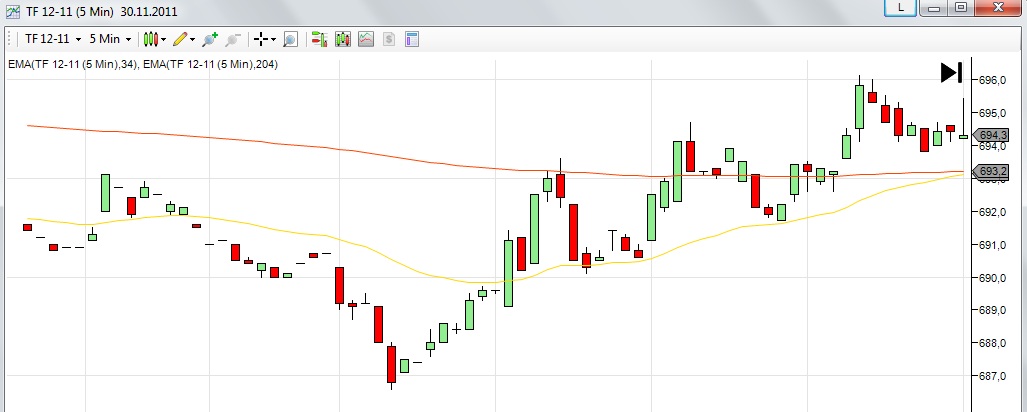The width and height of the screenshot is (1027, 412).
Task: Click the L link button in title bar
Action: (902, 7)
